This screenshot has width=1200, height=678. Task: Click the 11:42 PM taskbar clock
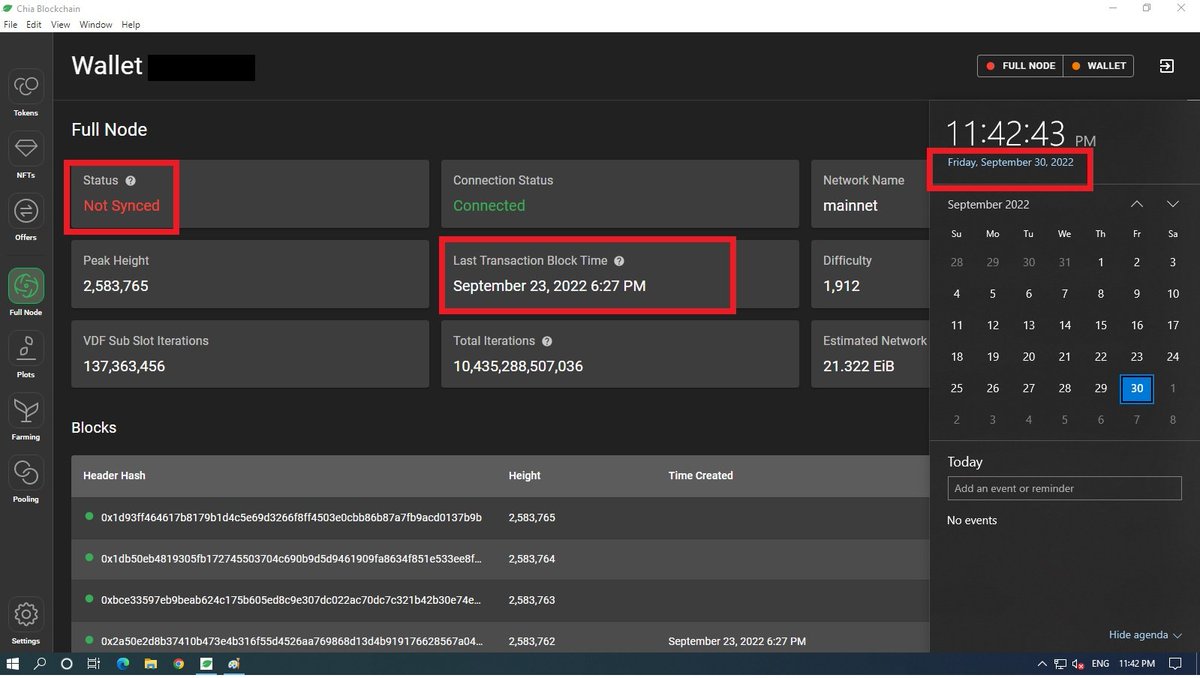click(x=1138, y=664)
